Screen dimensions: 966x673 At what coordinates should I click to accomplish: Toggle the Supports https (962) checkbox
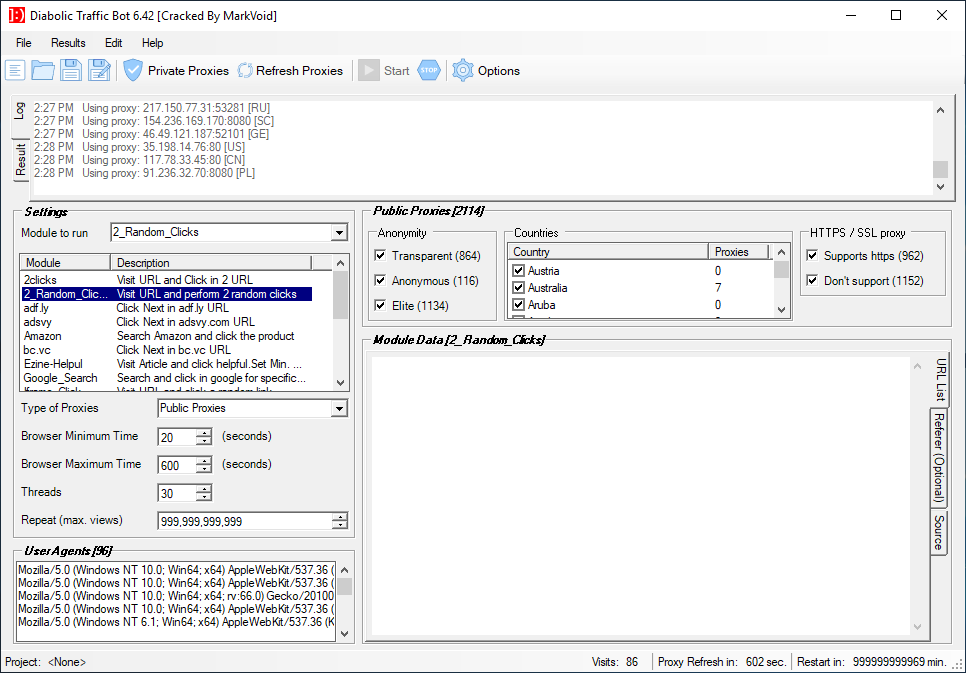point(813,255)
